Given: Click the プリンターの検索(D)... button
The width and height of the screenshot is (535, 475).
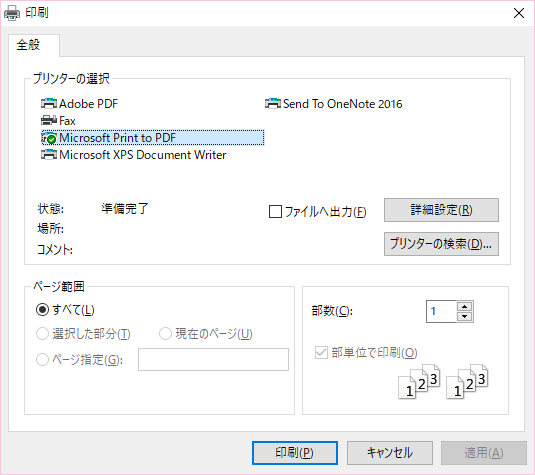Looking at the screenshot, I should click(441, 244).
